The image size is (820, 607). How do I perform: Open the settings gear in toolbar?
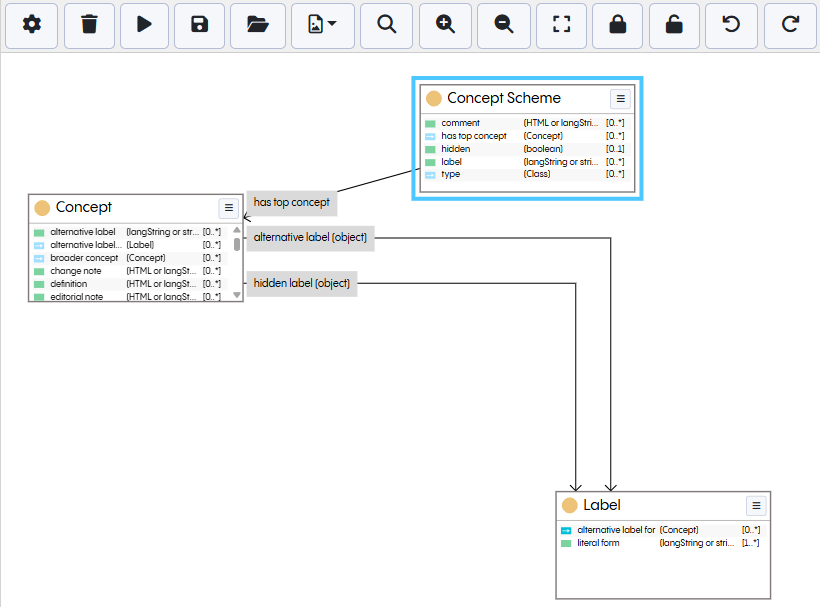31,25
